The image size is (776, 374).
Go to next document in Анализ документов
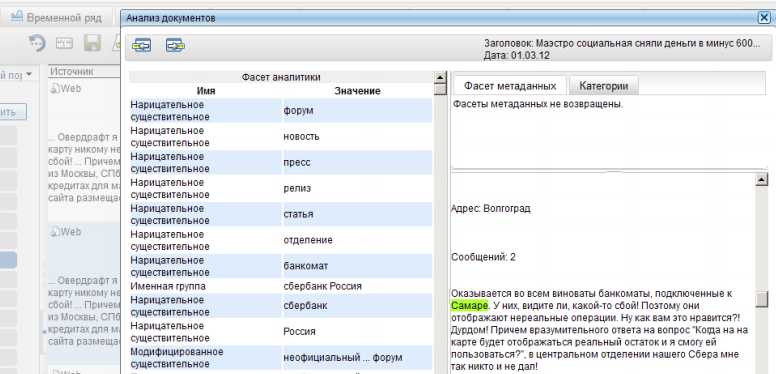[175, 46]
